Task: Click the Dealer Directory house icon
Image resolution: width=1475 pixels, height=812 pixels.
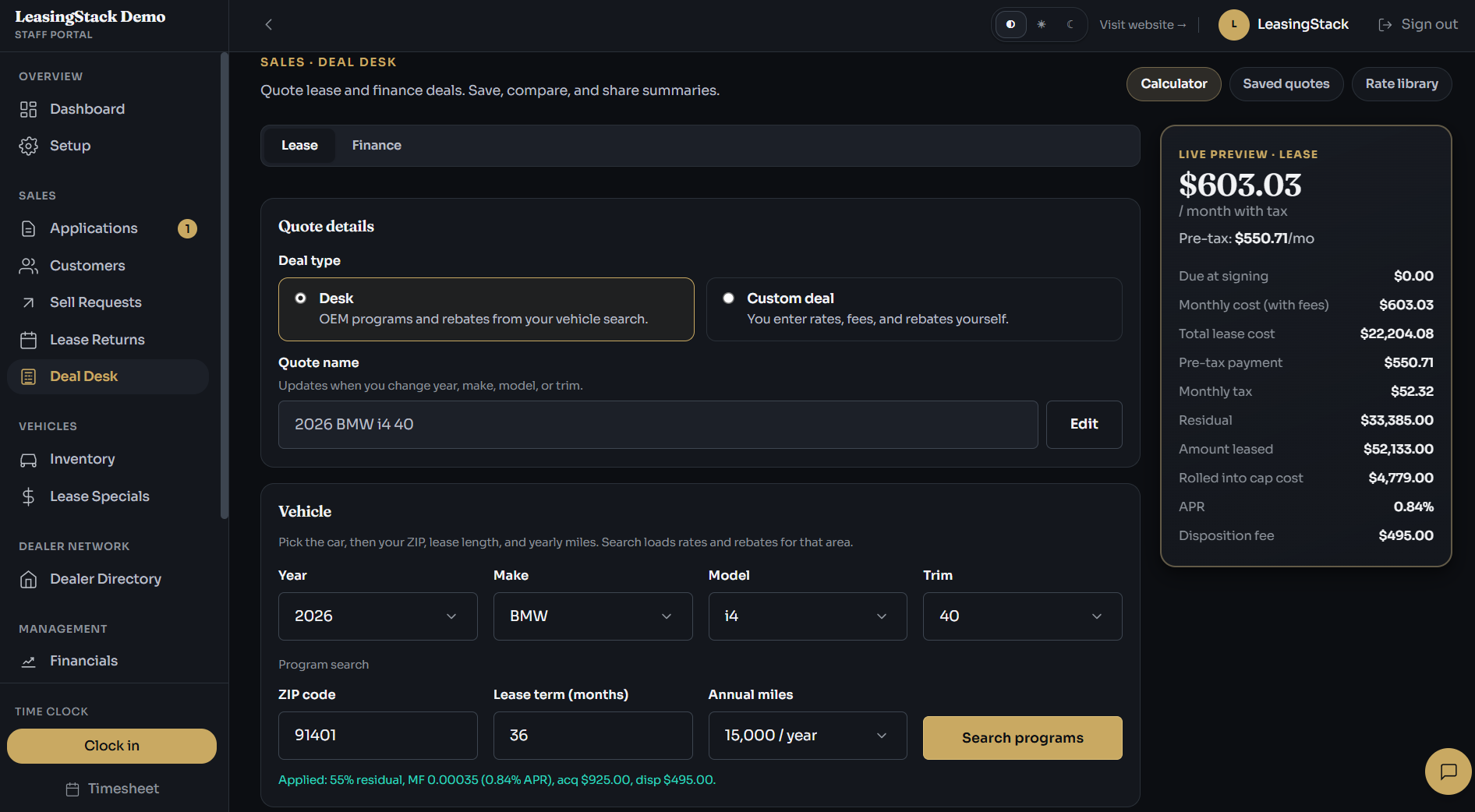Action: (28, 579)
